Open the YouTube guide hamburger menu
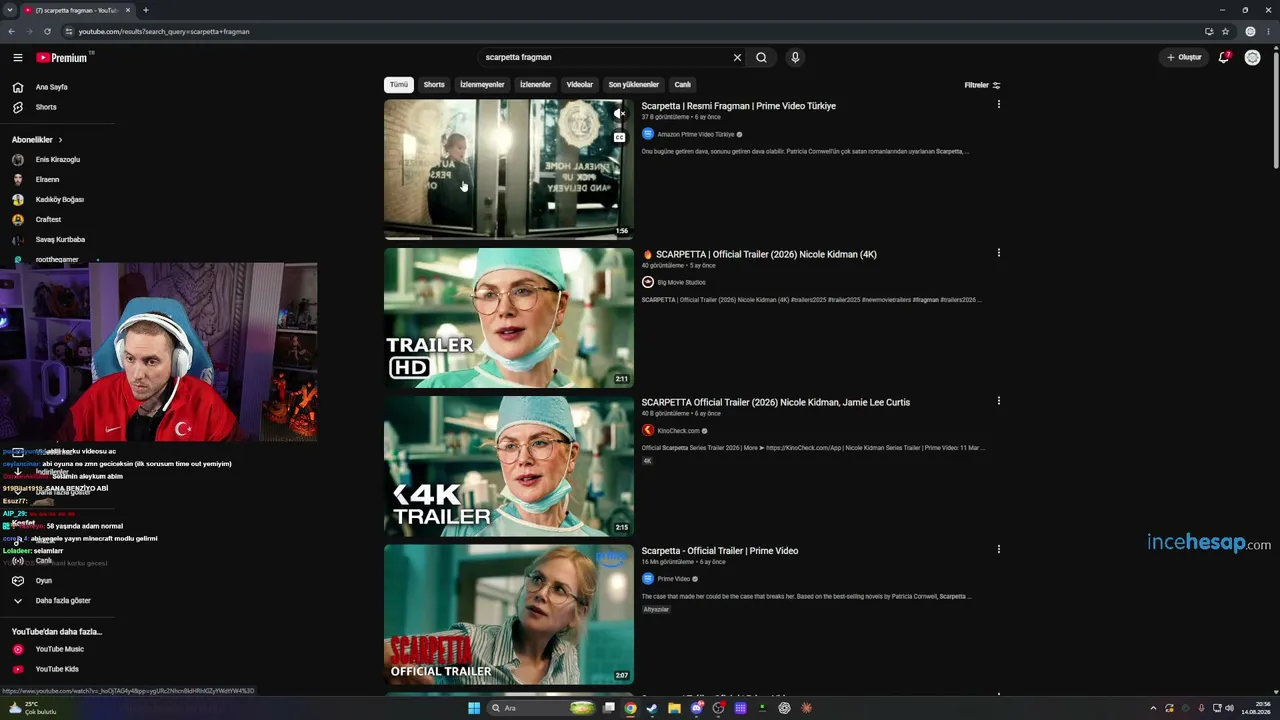This screenshot has width=1280, height=720. click(17, 58)
